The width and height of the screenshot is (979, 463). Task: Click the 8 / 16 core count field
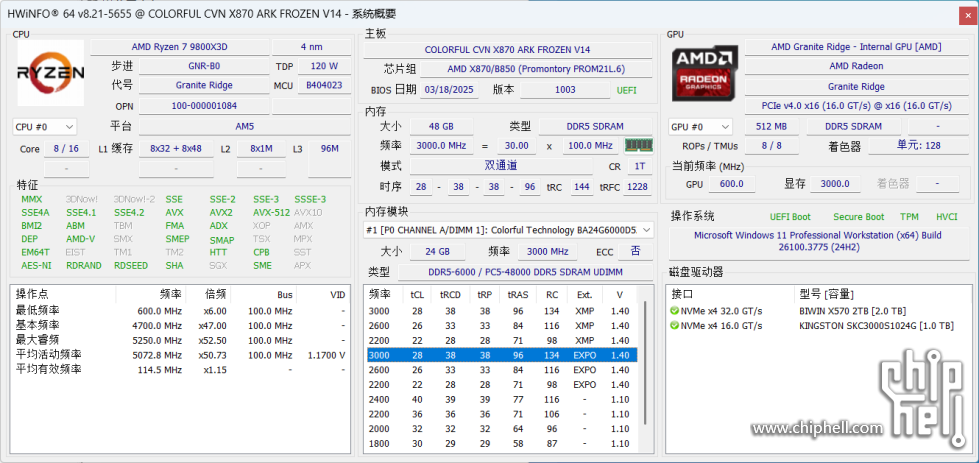click(67, 149)
